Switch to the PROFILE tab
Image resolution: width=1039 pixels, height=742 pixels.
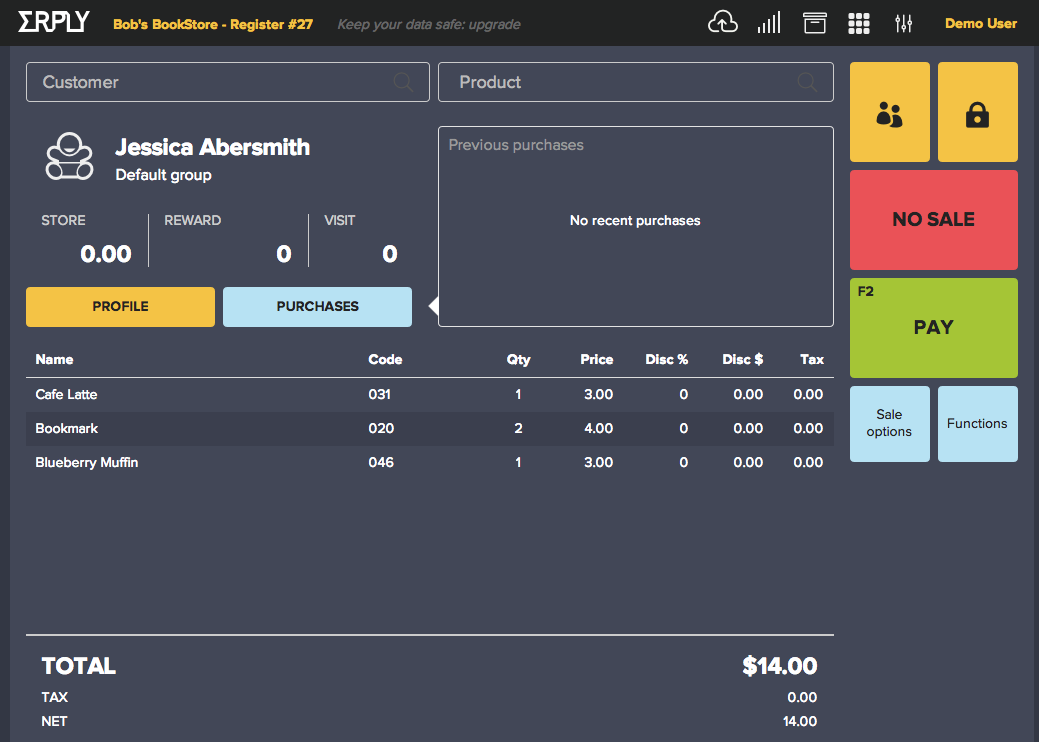click(120, 307)
